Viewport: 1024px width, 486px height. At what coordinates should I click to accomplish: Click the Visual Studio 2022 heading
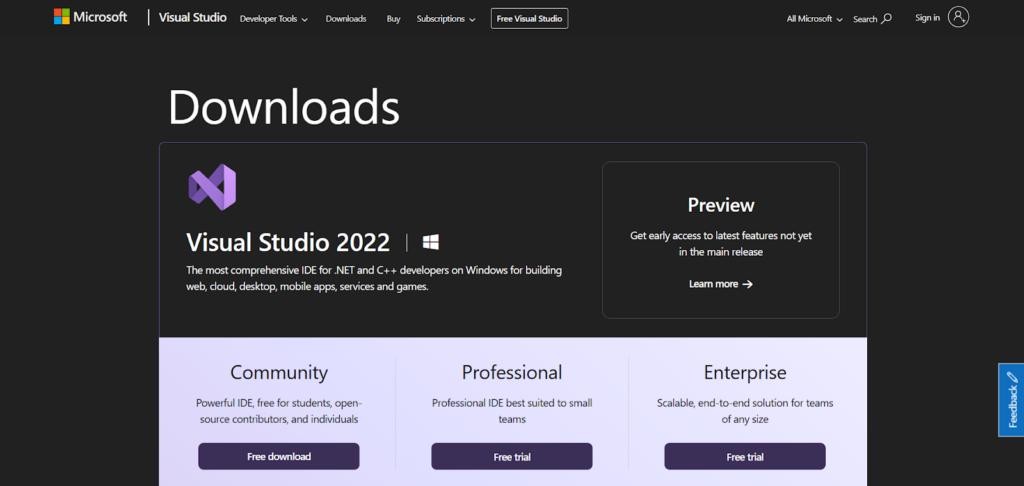point(288,242)
